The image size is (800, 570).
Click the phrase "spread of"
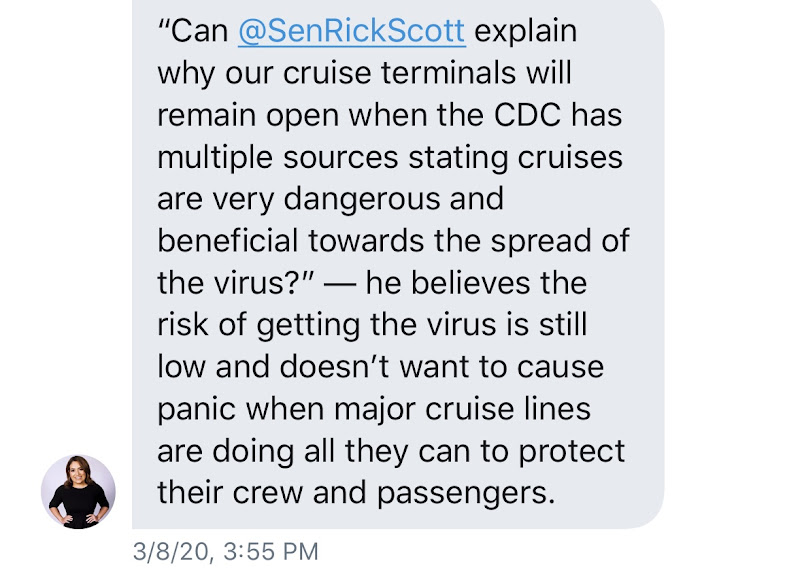click(x=560, y=242)
